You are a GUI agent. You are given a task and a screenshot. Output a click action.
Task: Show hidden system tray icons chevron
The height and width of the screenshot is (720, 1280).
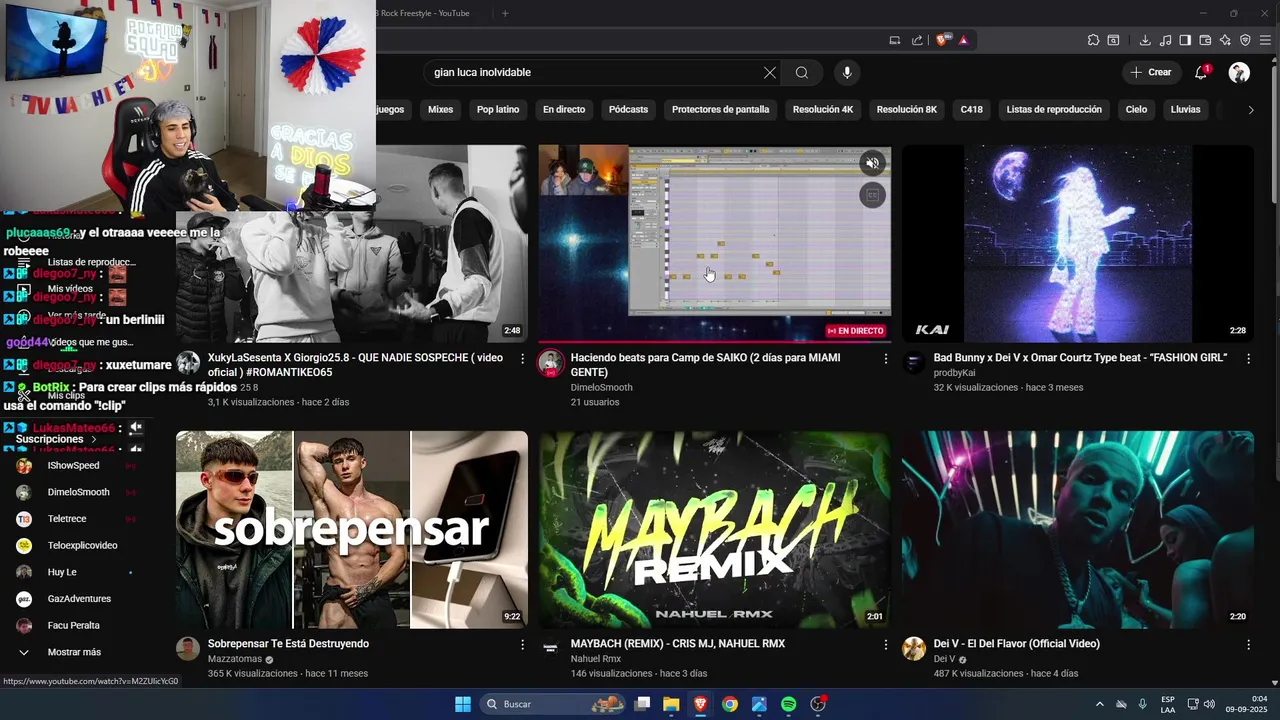pos(1100,704)
